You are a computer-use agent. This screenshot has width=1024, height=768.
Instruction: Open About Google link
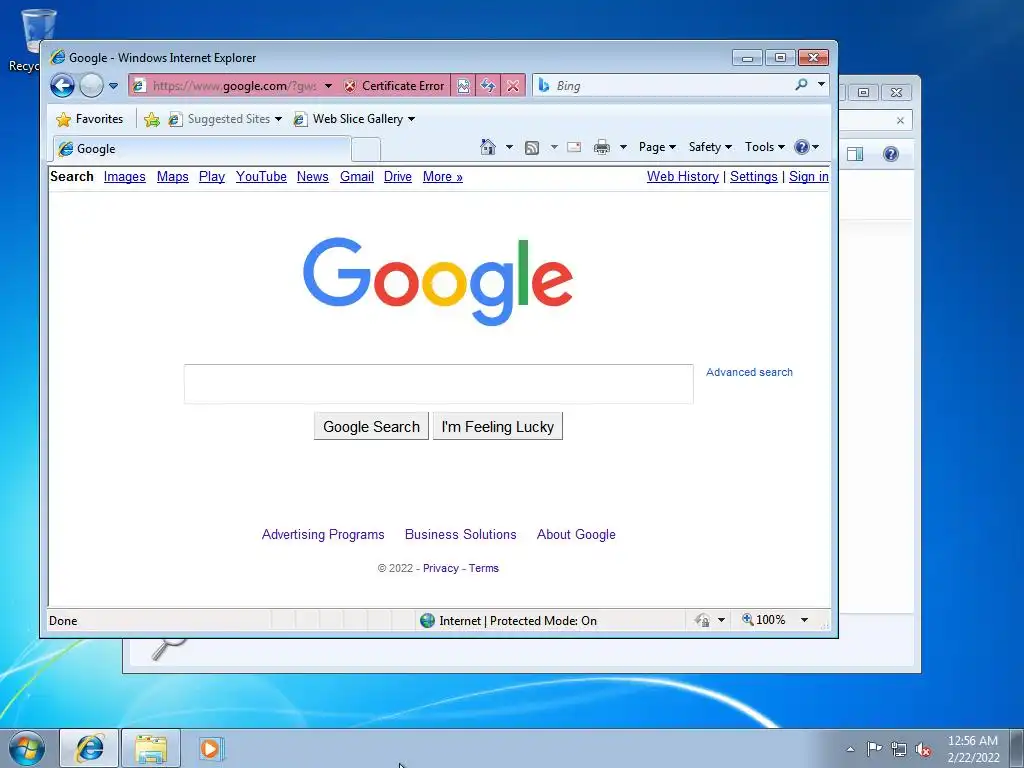[x=576, y=534]
